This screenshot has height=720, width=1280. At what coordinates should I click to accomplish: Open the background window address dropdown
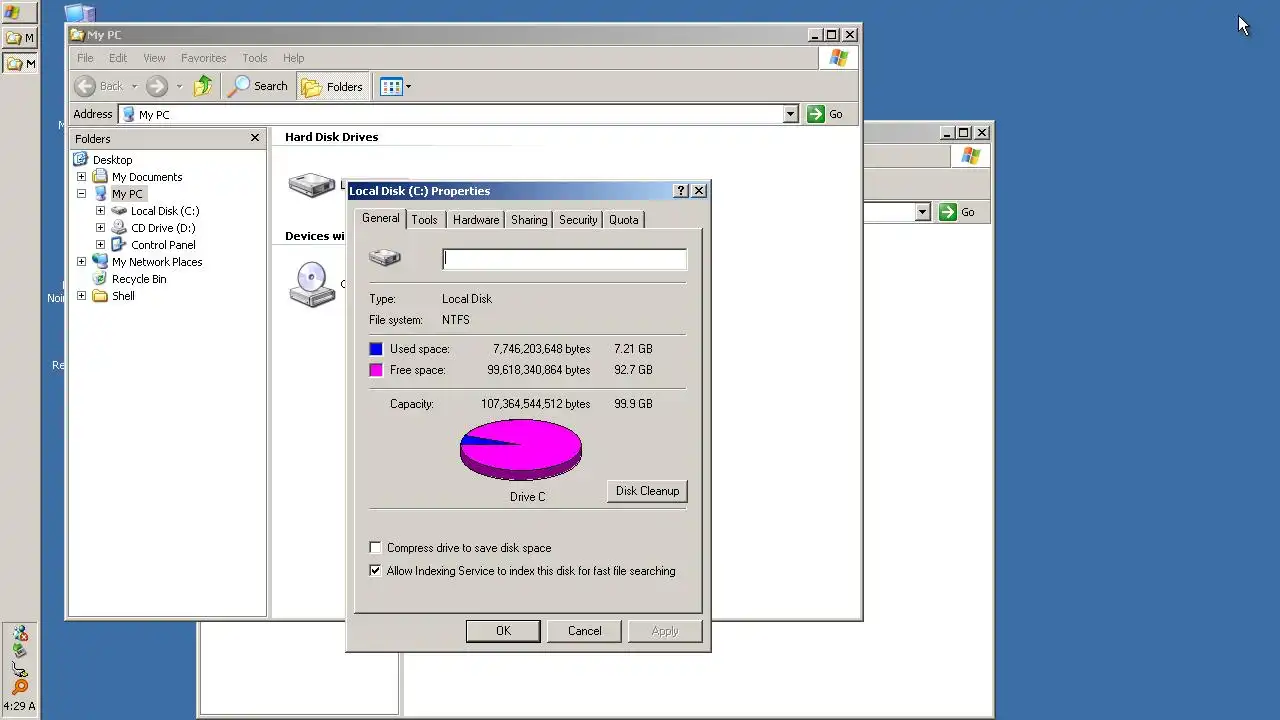[922, 212]
